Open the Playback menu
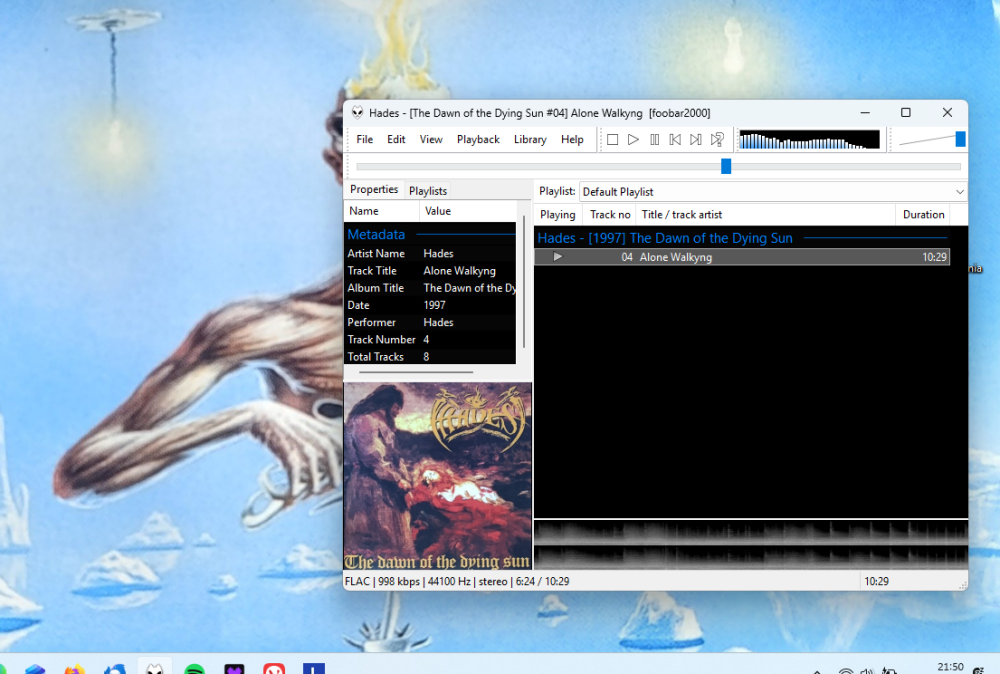1000x674 pixels. (x=478, y=140)
